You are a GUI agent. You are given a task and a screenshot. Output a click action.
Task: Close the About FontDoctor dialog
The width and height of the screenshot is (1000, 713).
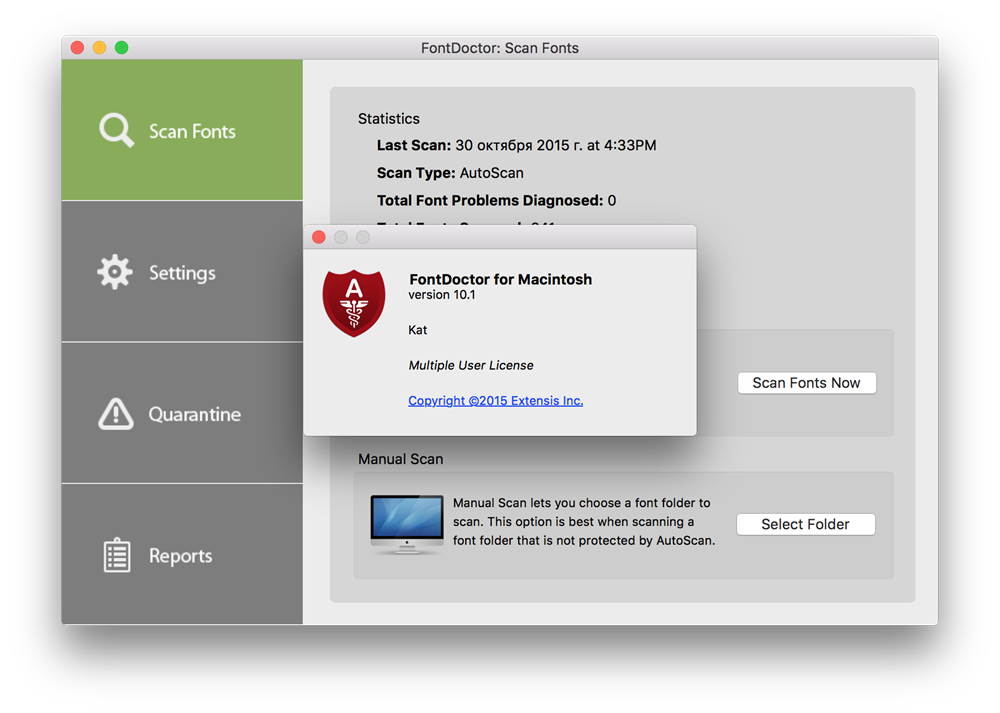319,237
